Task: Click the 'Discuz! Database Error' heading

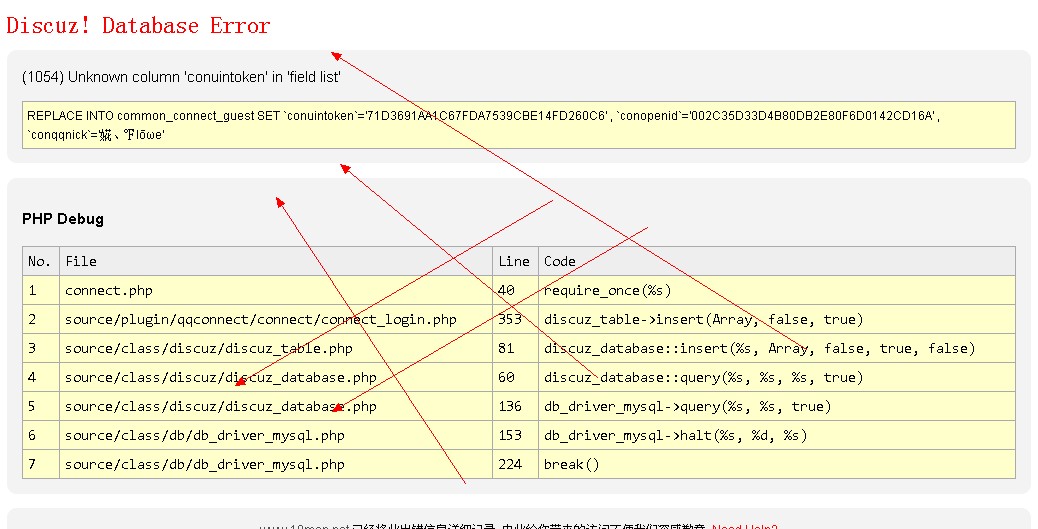Action: point(138,26)
